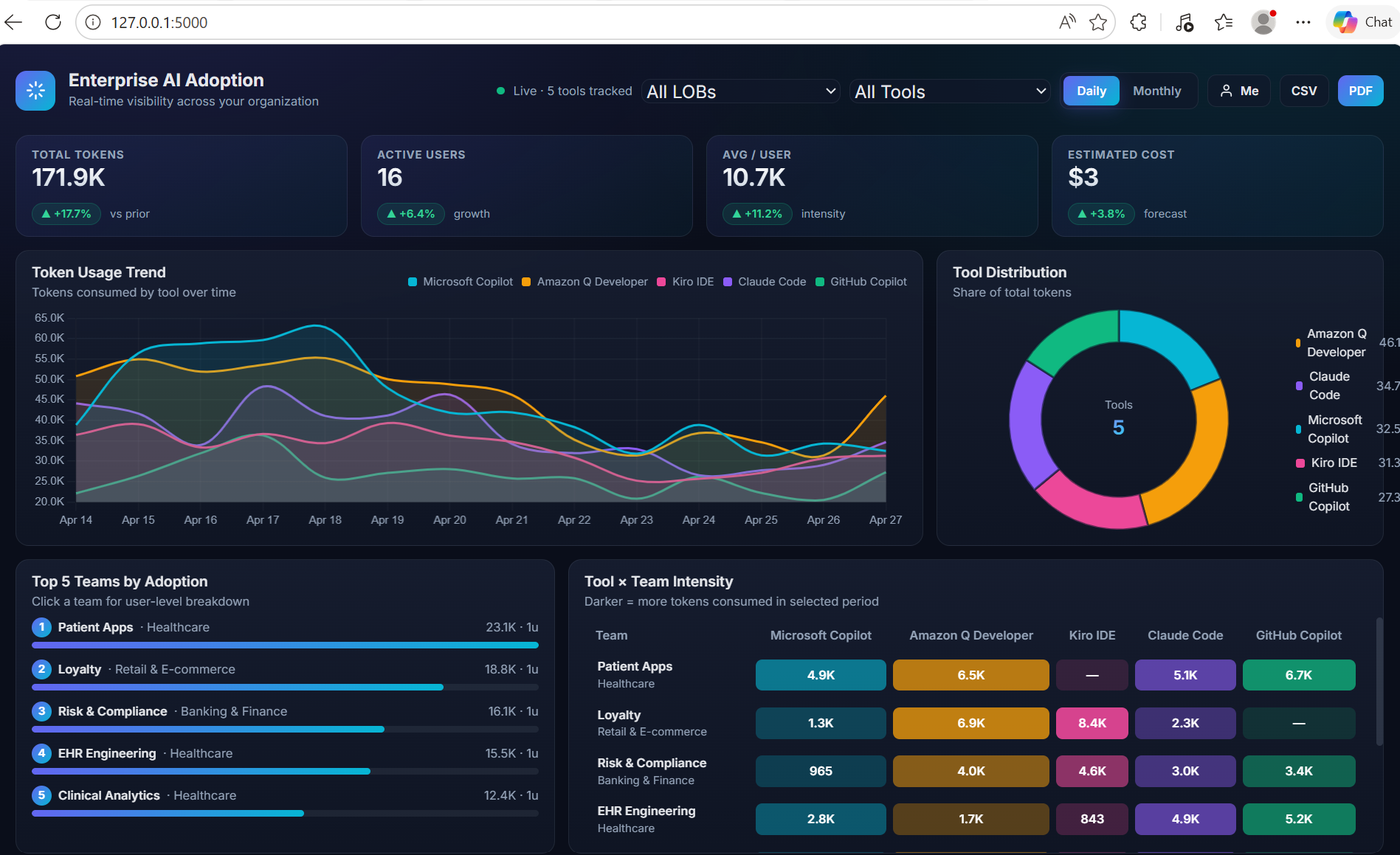Click rank 1 badge for Patient Apps
Viewport: 1400px width, 855px height.
point(41,627)
